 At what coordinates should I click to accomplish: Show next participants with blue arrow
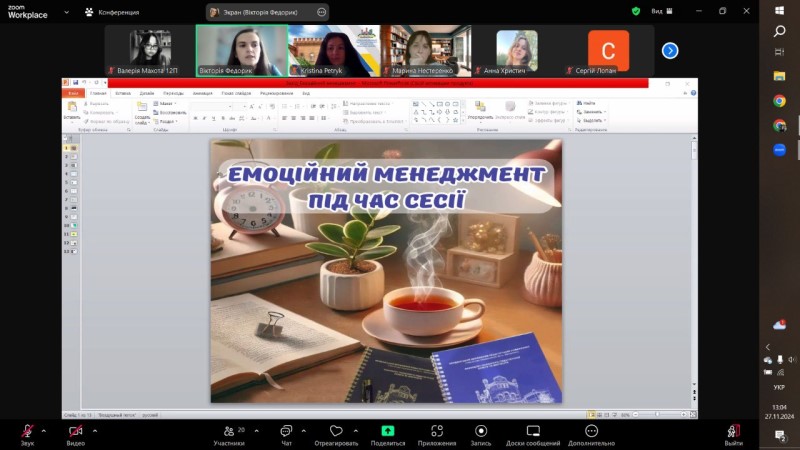670,51
